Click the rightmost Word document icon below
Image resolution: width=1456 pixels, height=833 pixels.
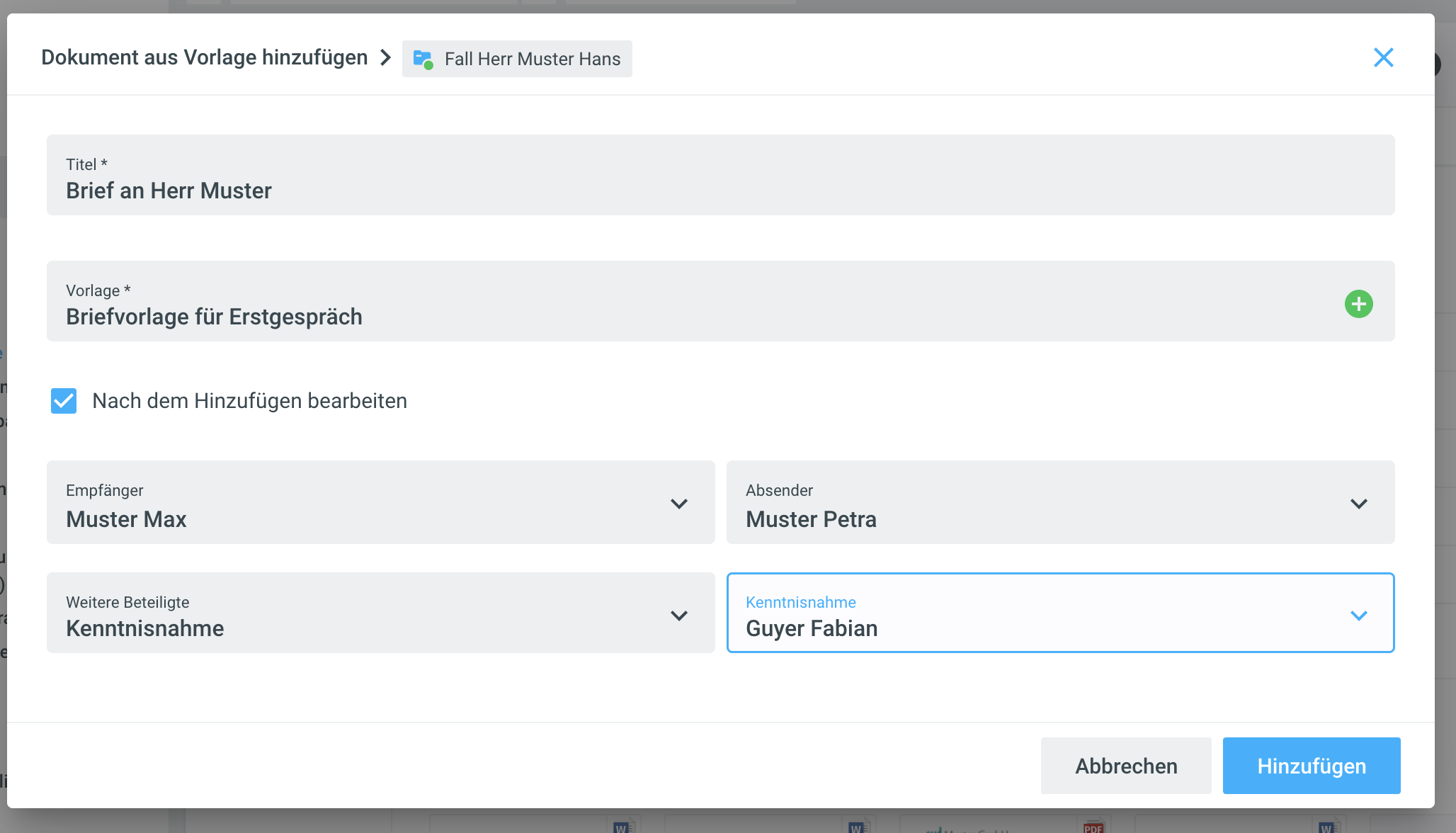(x=1326, y=826)
